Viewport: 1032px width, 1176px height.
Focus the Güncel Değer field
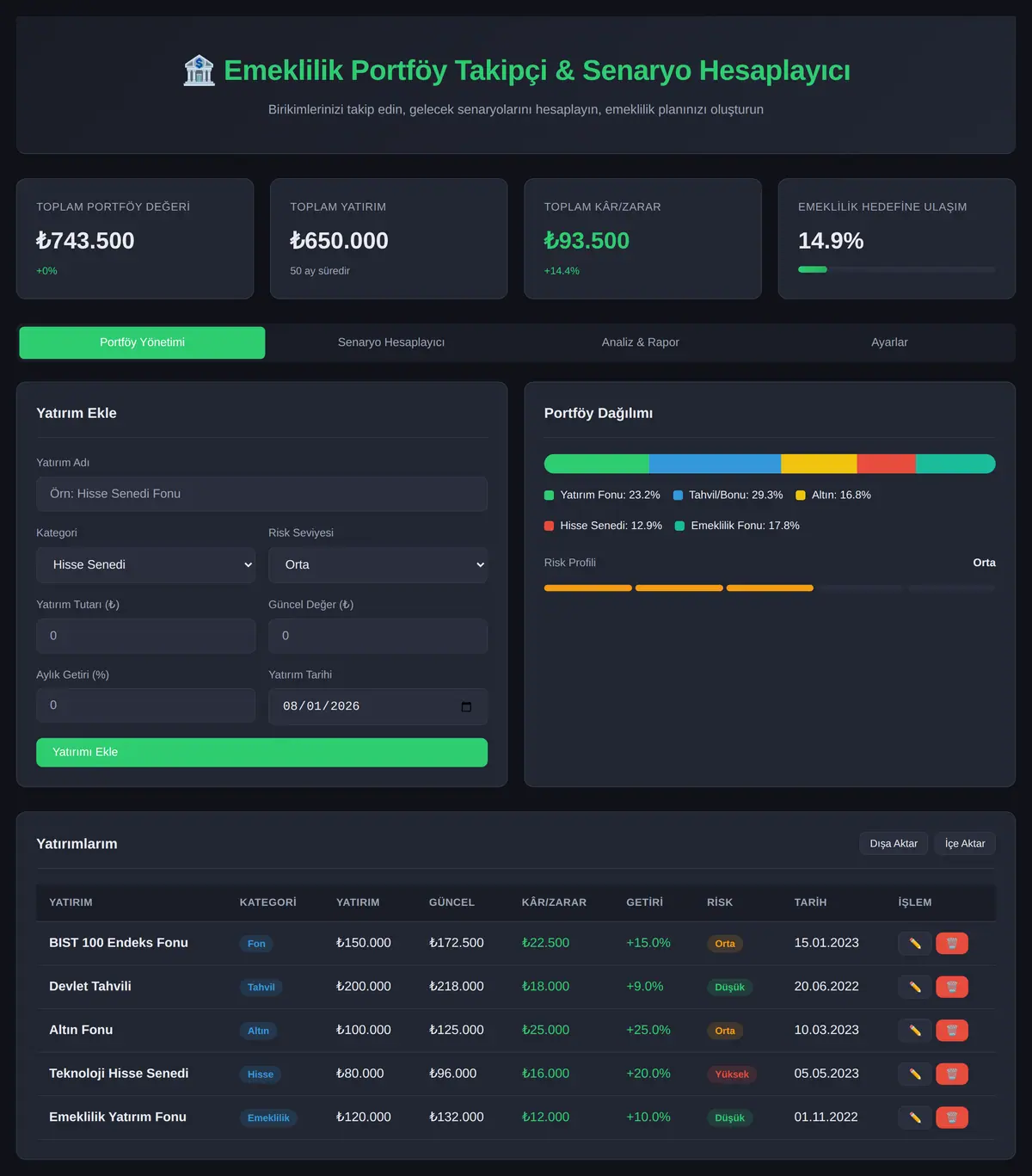coord(378,637)
